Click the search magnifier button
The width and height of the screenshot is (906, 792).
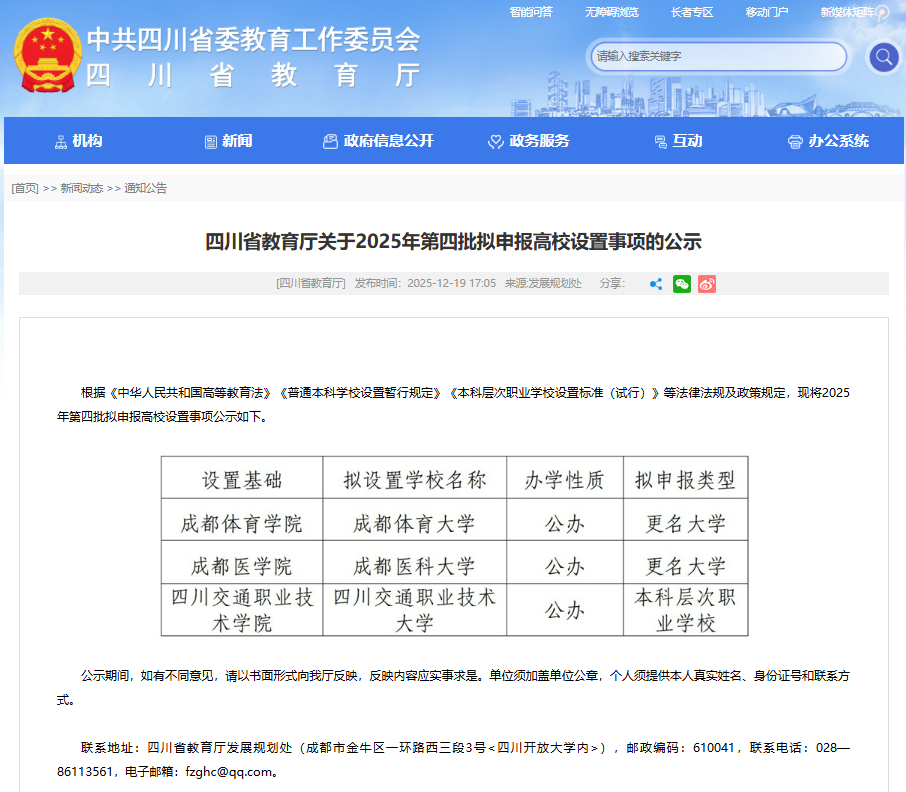(883, 57)
